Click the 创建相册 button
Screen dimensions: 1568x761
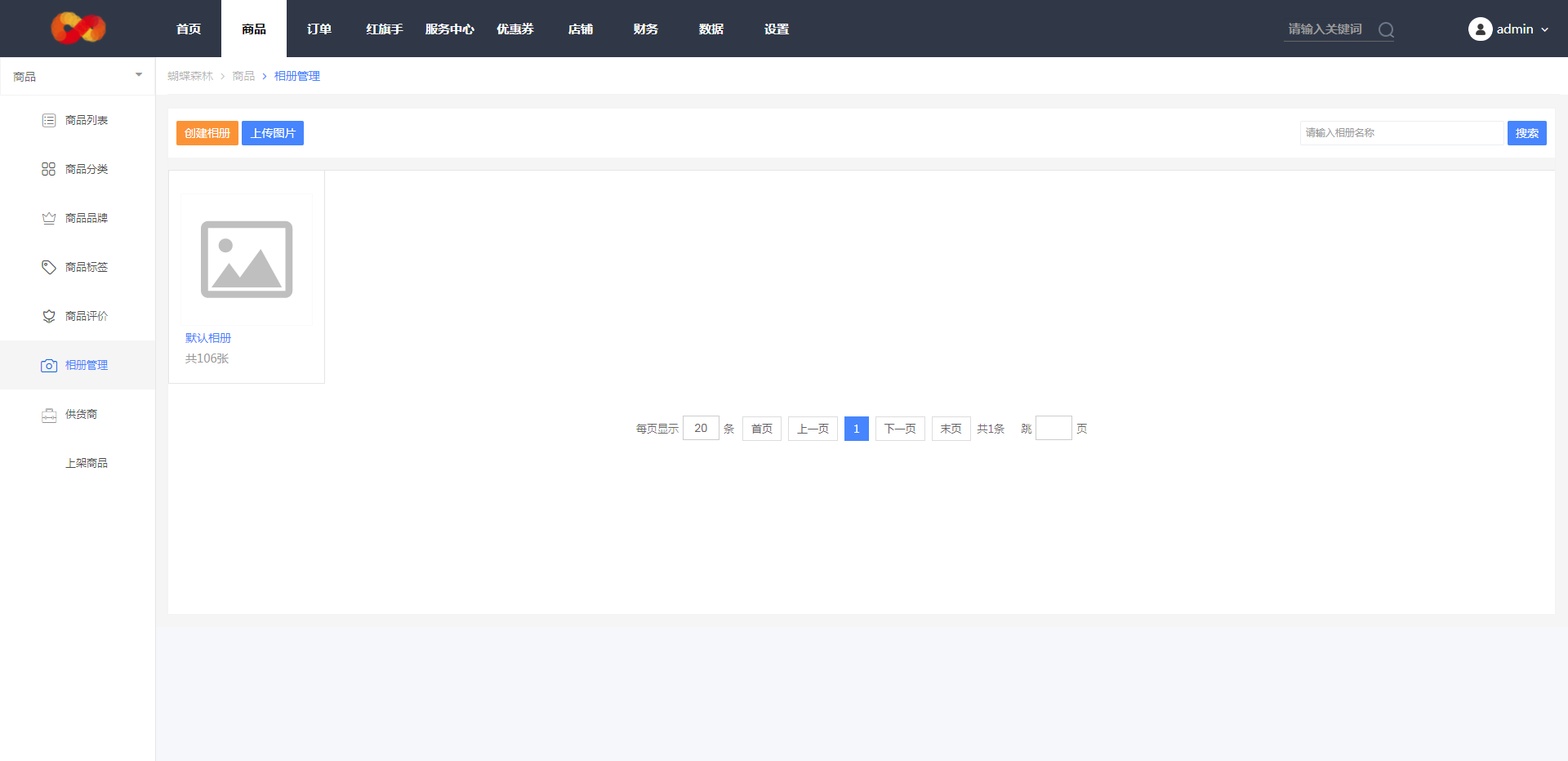(207, 133)
